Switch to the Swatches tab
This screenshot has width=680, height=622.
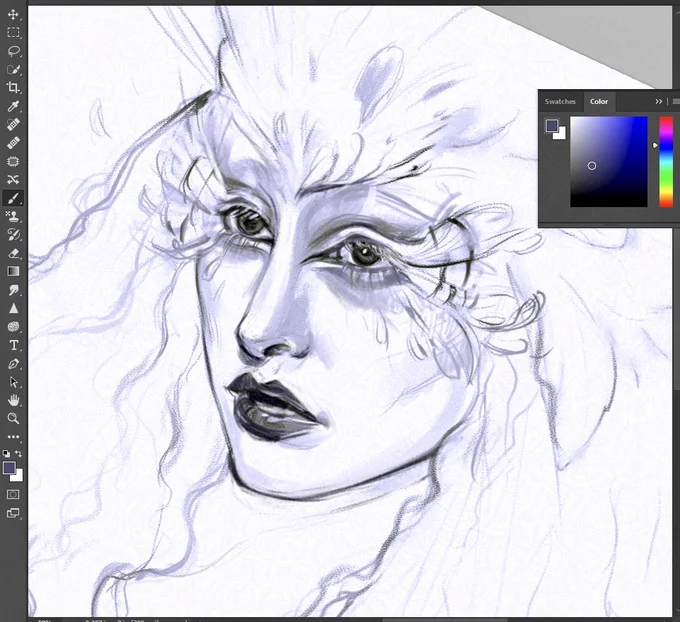click(560, 101)
